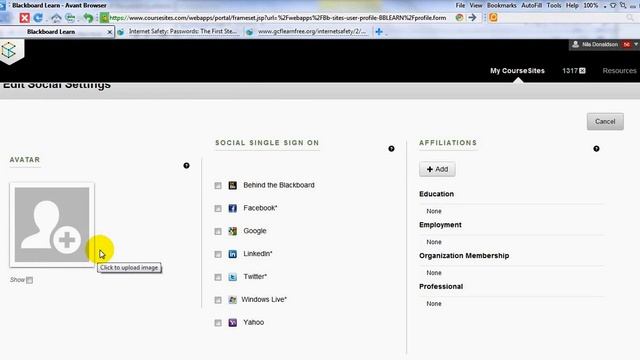
Task: Toggle the LinkedIn sign-on checkbox
Action: point(218,254)
